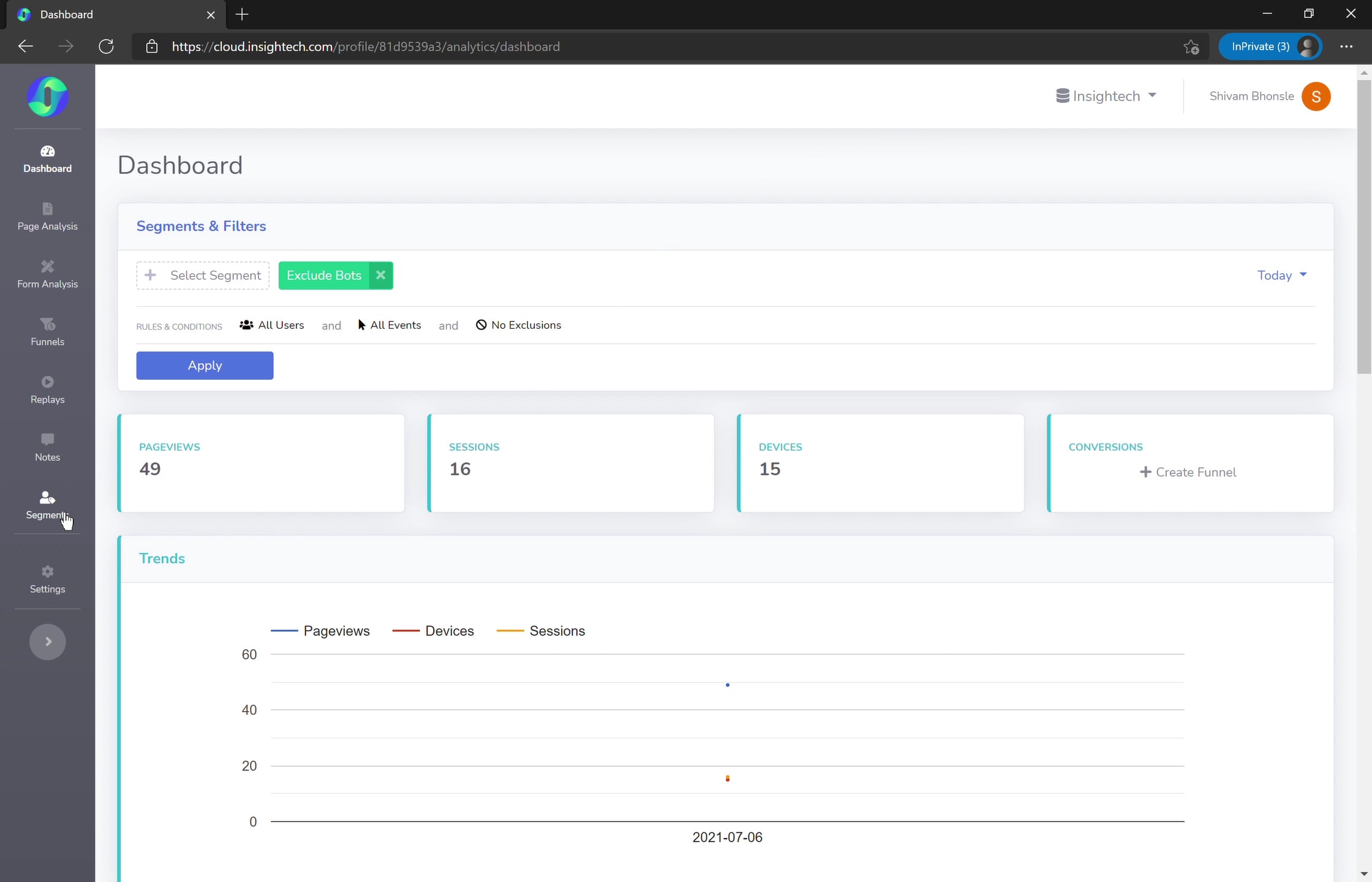The height and width of the screenshot is (882, 1372).
Task: Open the Funnels section
Action: pos(47,332)
